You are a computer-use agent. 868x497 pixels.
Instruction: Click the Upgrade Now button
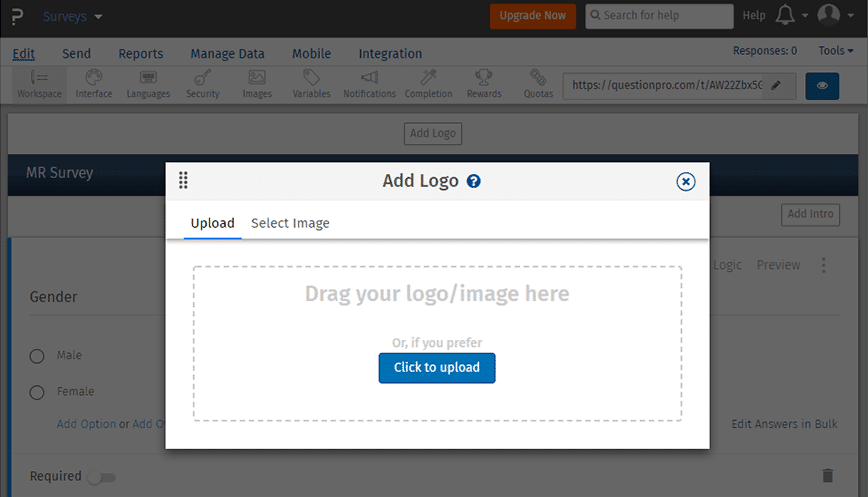pyautogui.click(x=533, y=16)
